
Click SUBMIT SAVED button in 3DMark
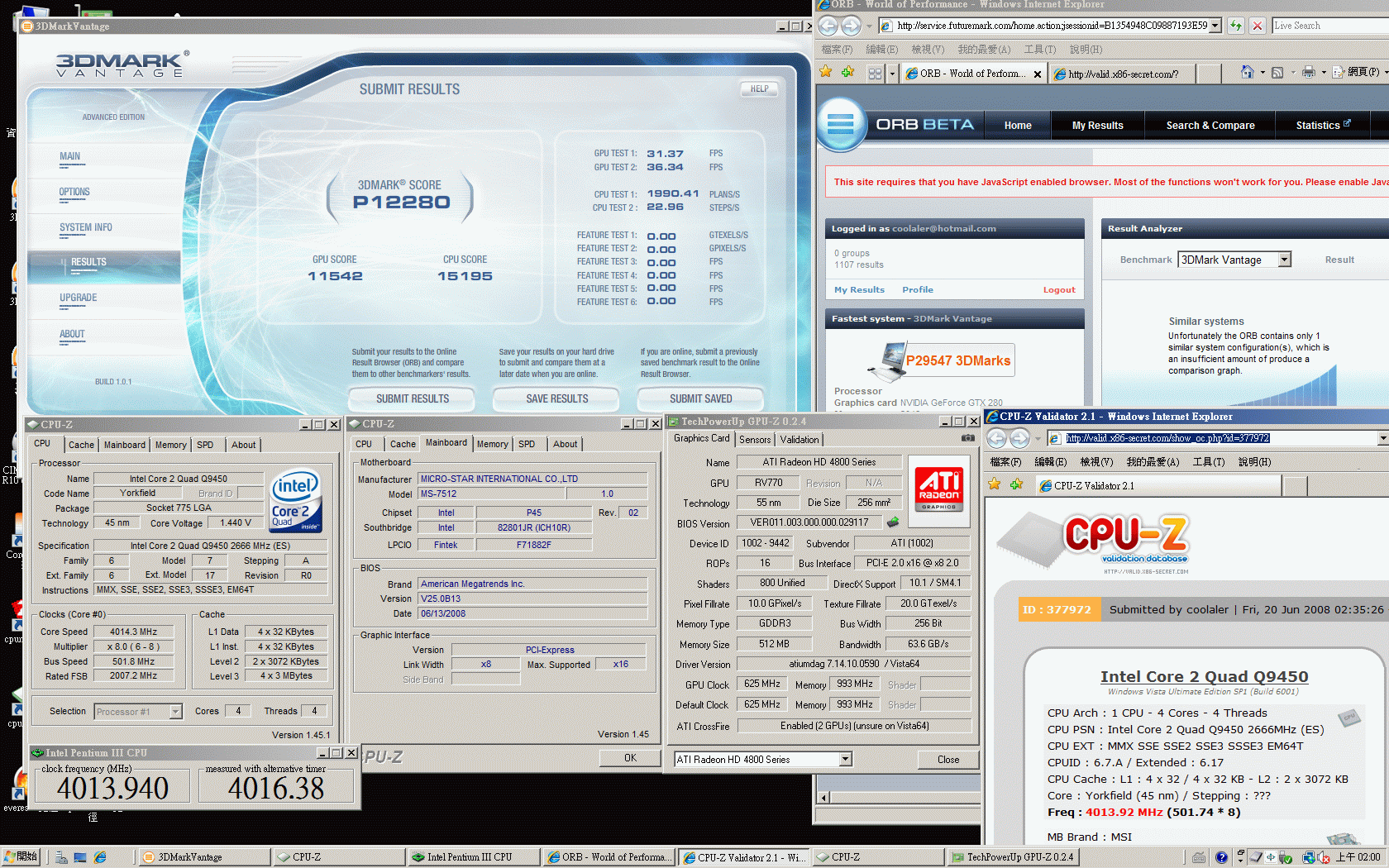(x=700, y=398)
